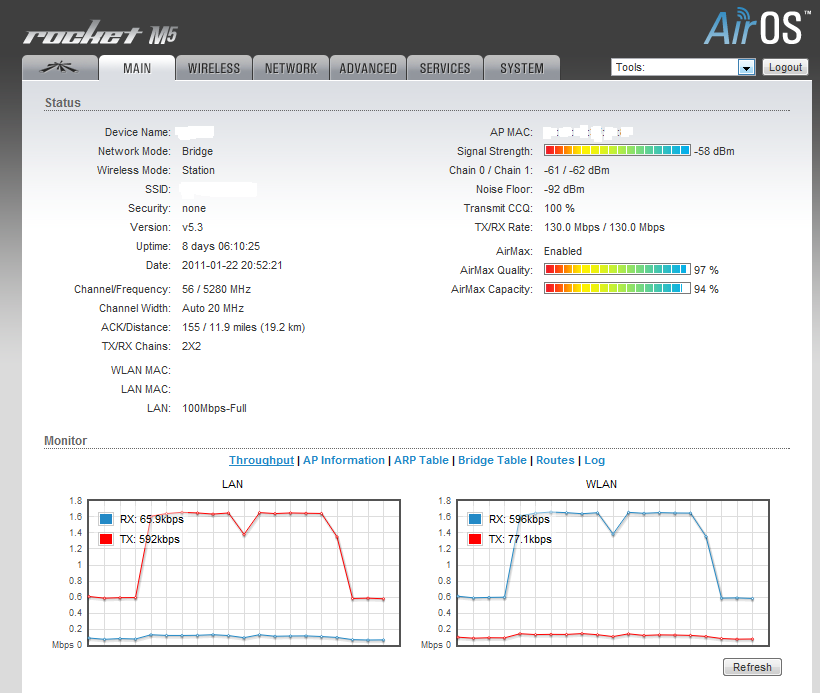Click the Status section heading
The width and height of the screenshot is (820, 693).
point(63,103)
